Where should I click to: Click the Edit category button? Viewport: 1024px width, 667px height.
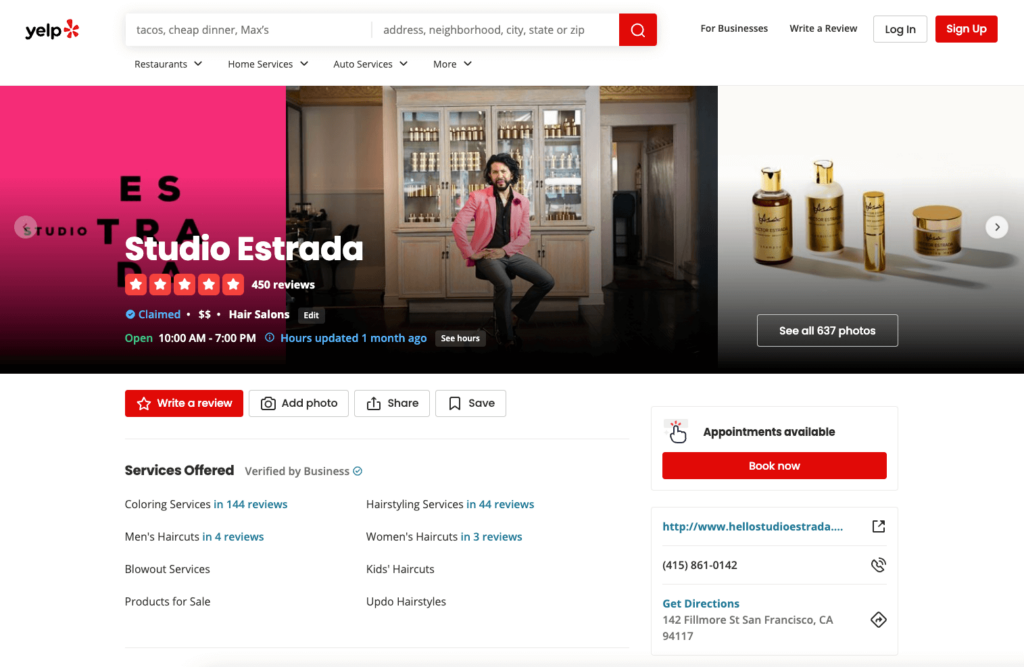(312, 315)
